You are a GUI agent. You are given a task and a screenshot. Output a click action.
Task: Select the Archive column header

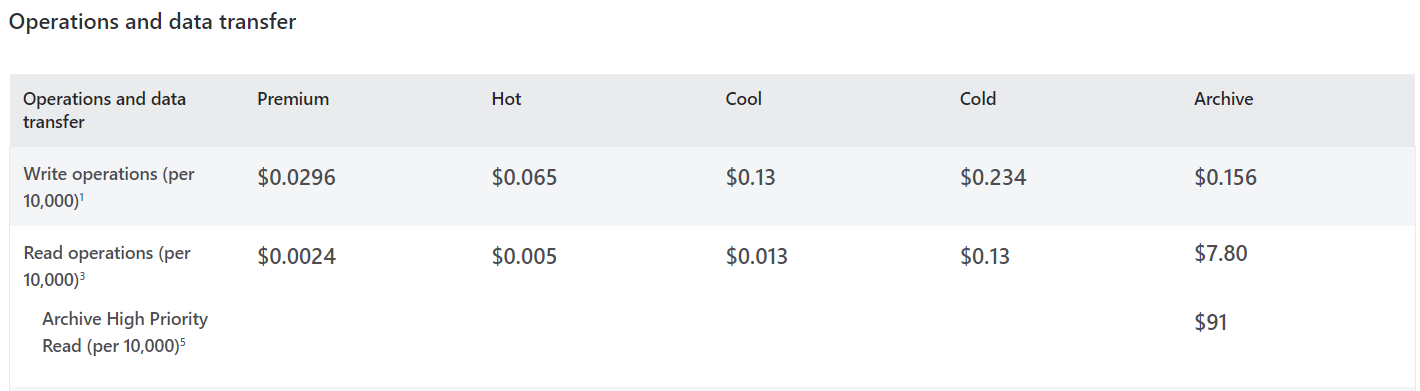point(1223,99)
